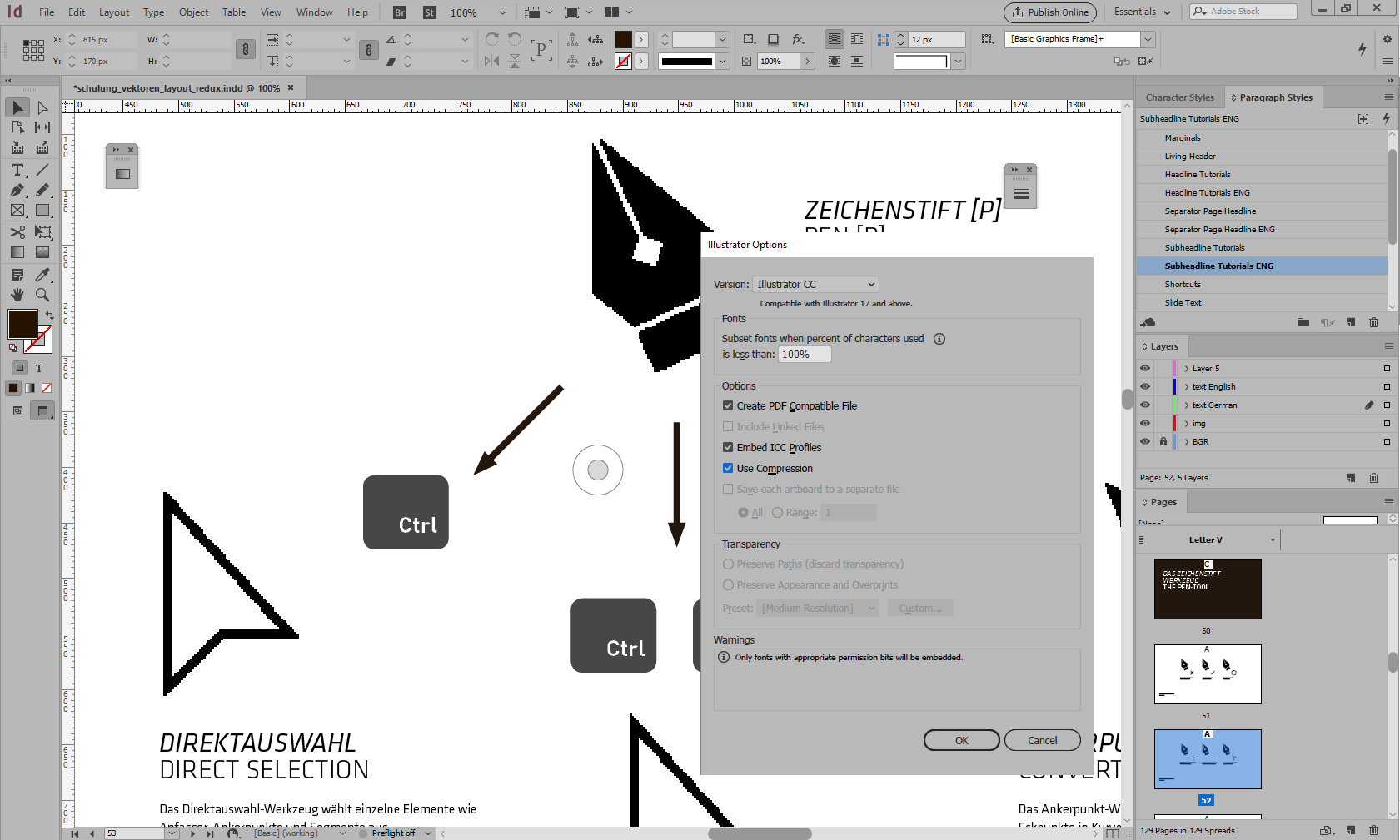This screenshot has width=1400, height=840.
Task: Uncheck Embed ICC Profiles
Action: pos(728,448)
